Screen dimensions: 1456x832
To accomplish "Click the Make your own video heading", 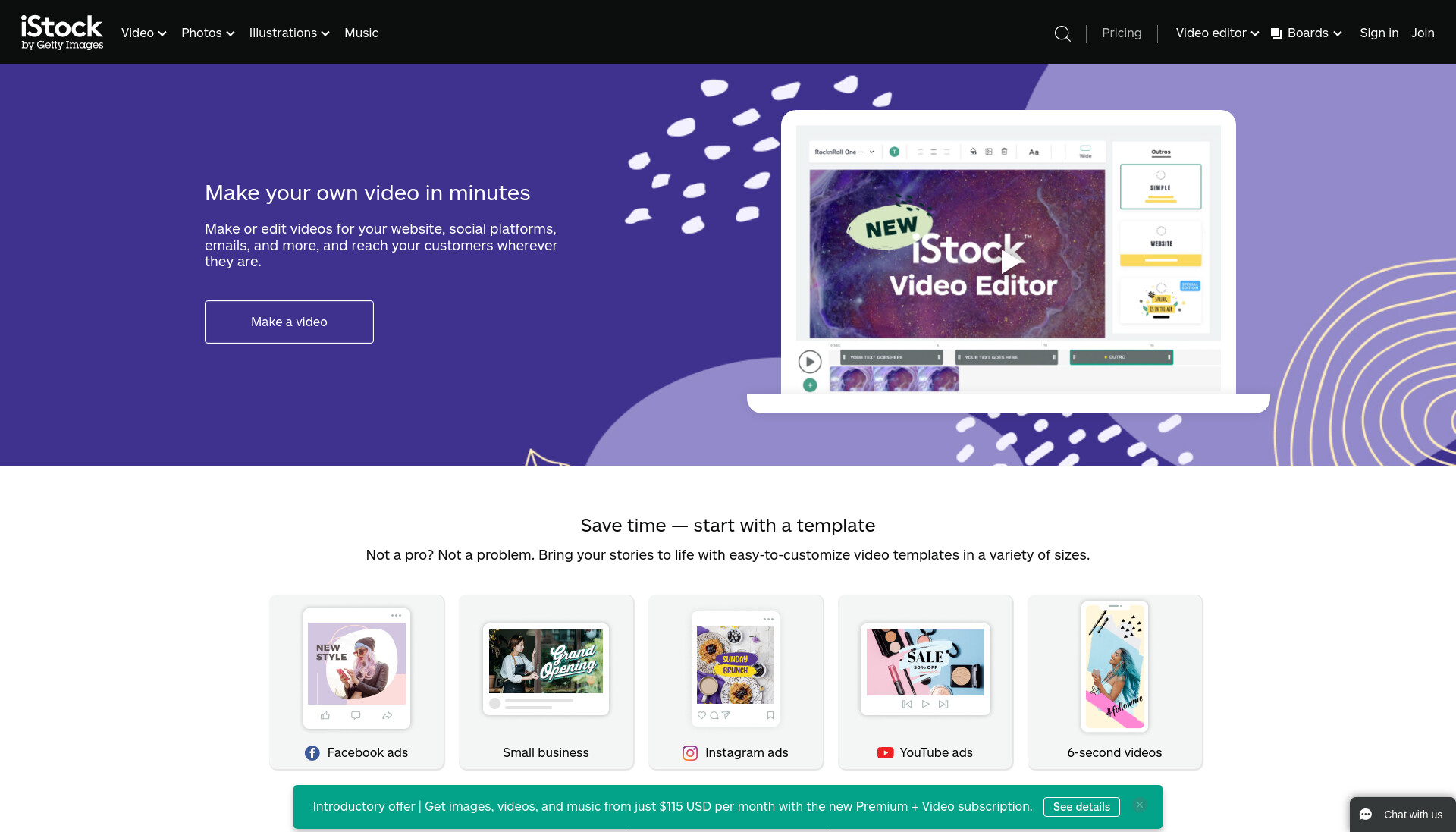I will [367, 193].
